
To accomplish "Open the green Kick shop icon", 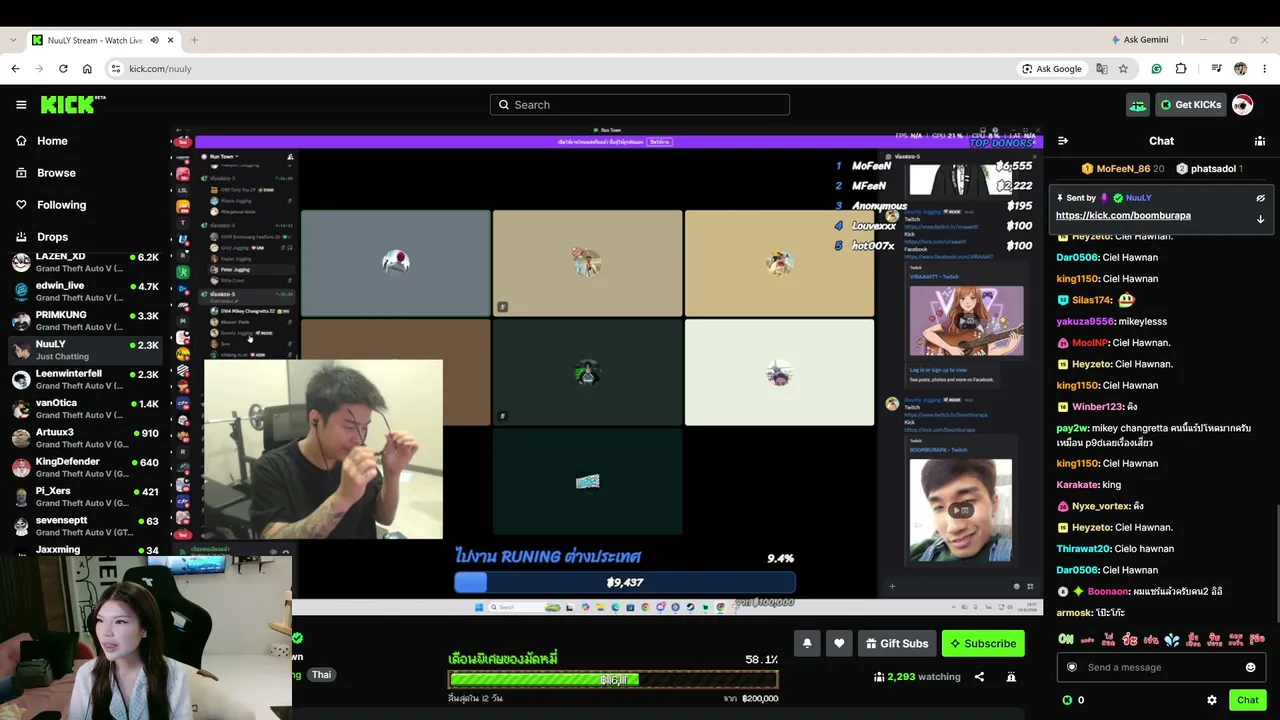I will pos(1138,105).
